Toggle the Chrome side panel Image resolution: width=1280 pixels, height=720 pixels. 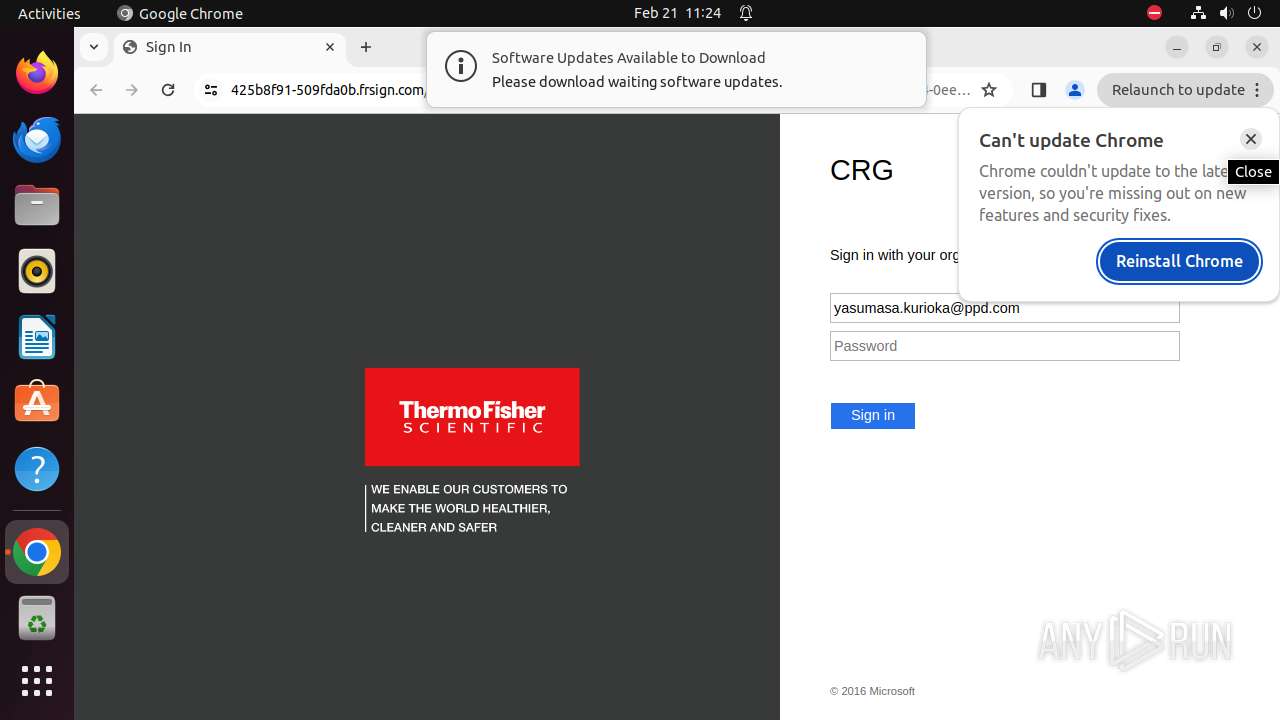pyautogui.click(x=1038, y=90)
